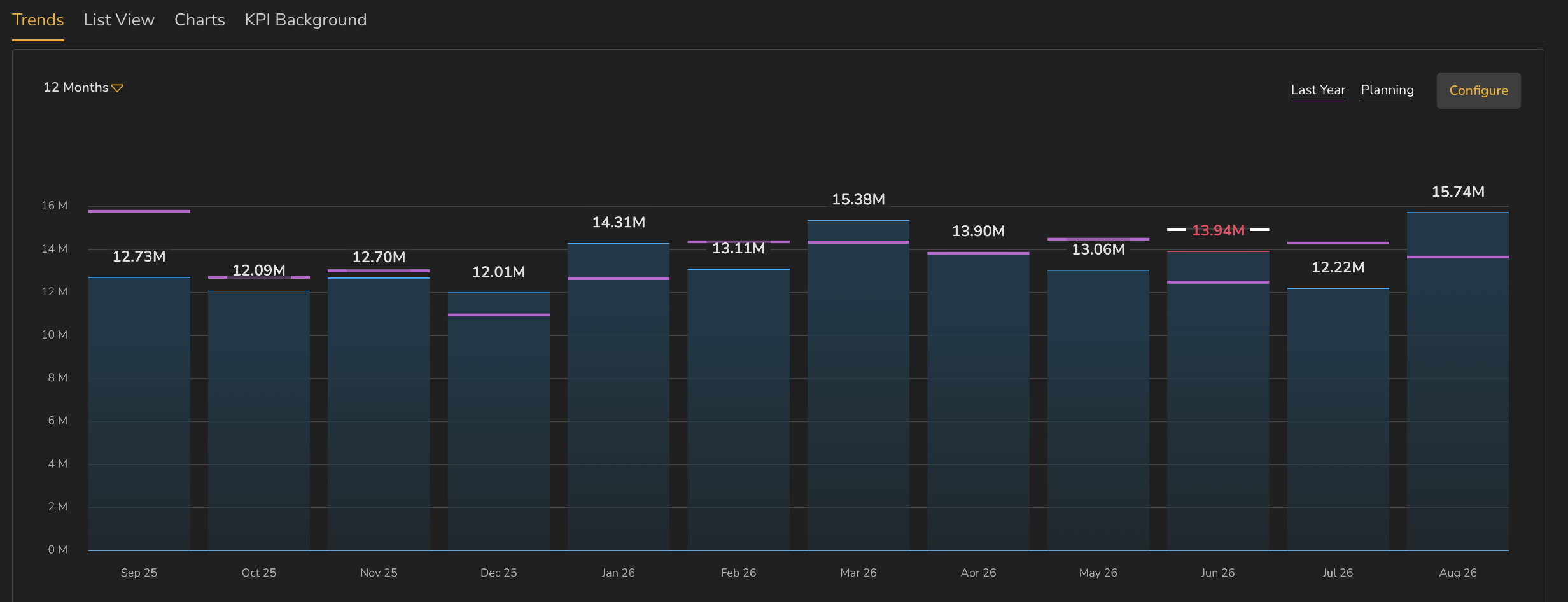Click the 14.31M value label
This screenshot has height=602, width=1568.
(619, 222)
